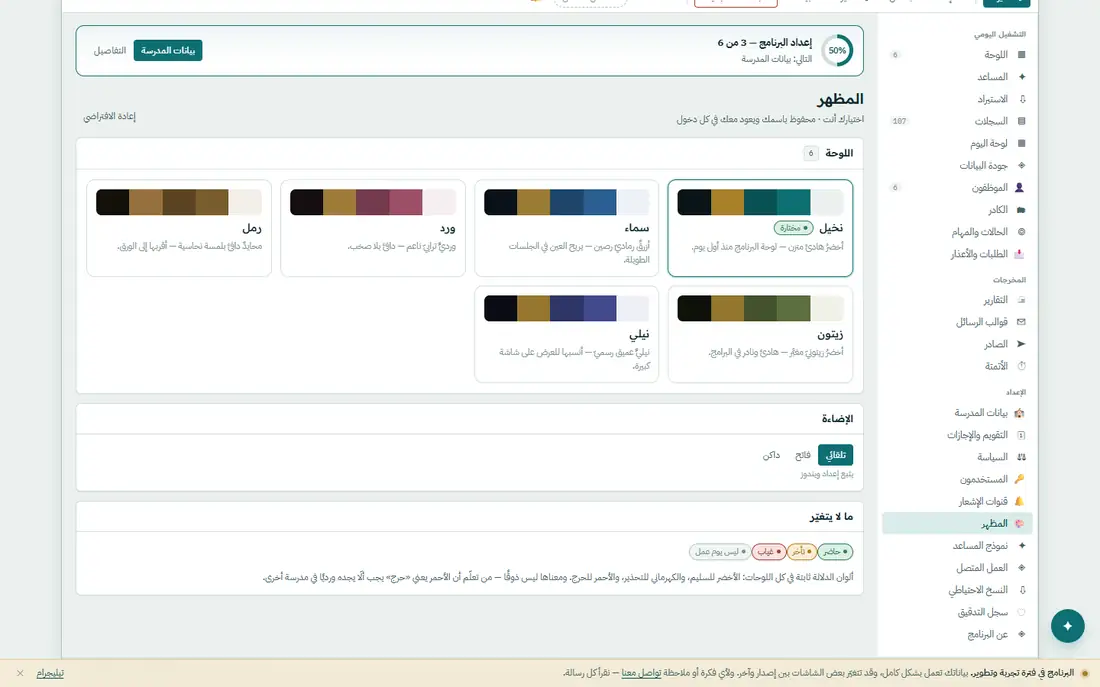Click إعادة الافتراضي reset button
The image size is (1100, 687).
coord(109,116)
